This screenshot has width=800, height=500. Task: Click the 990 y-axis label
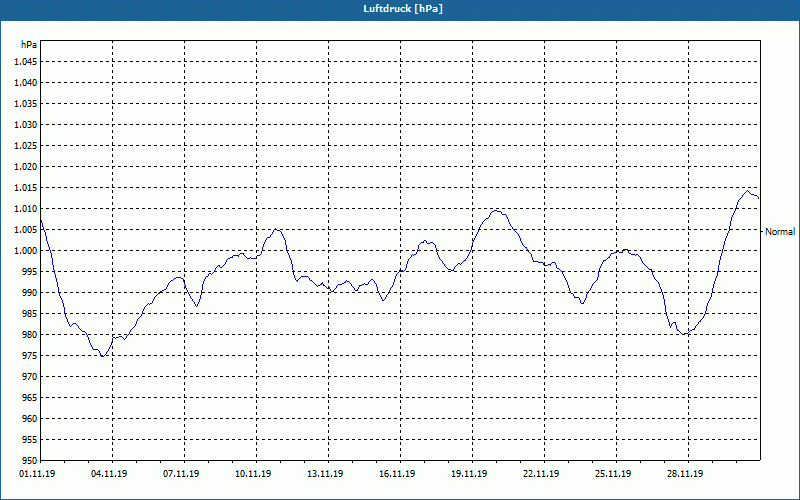31,292
